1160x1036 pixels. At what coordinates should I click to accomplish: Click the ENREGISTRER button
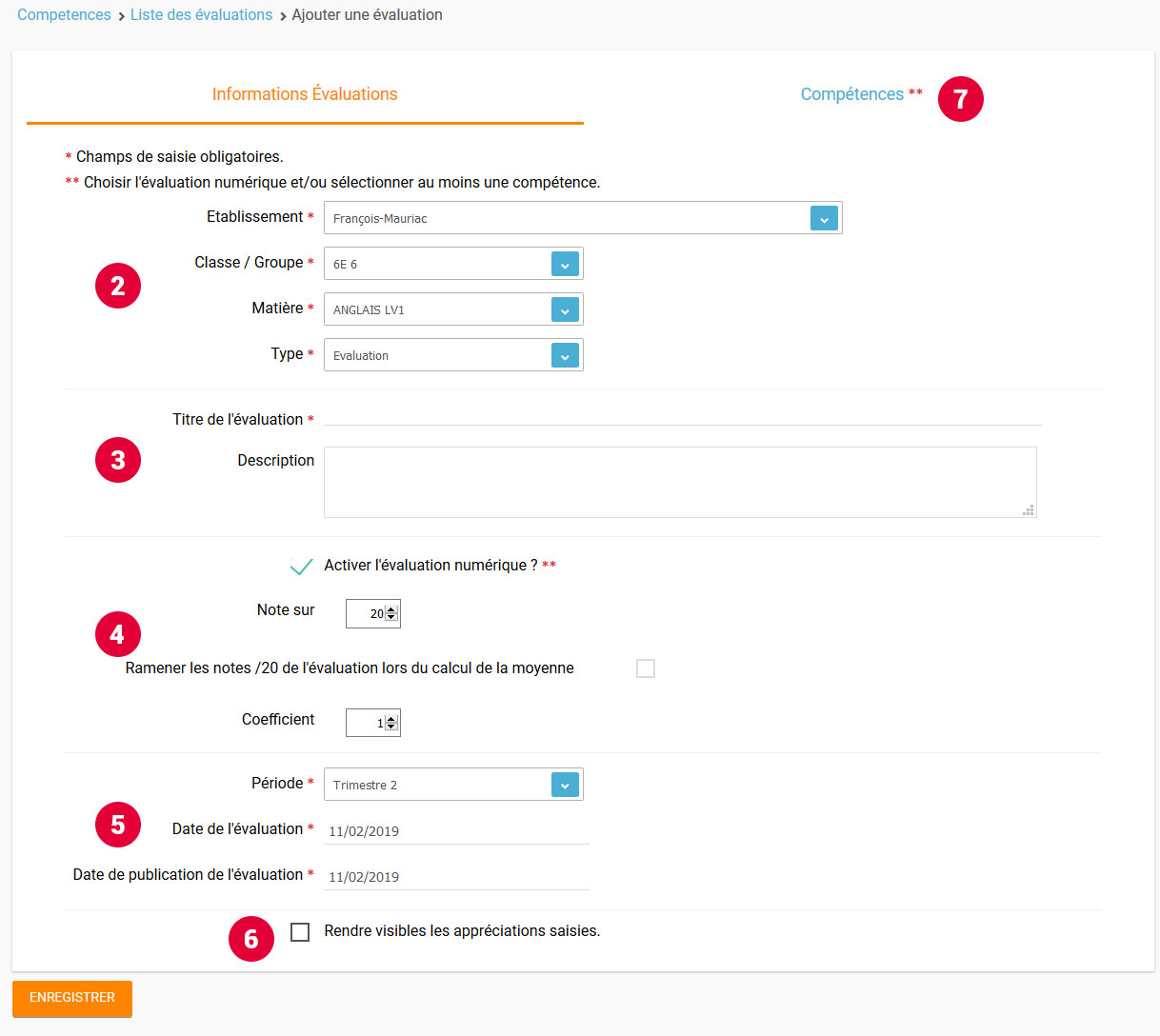tap(72, 998)
